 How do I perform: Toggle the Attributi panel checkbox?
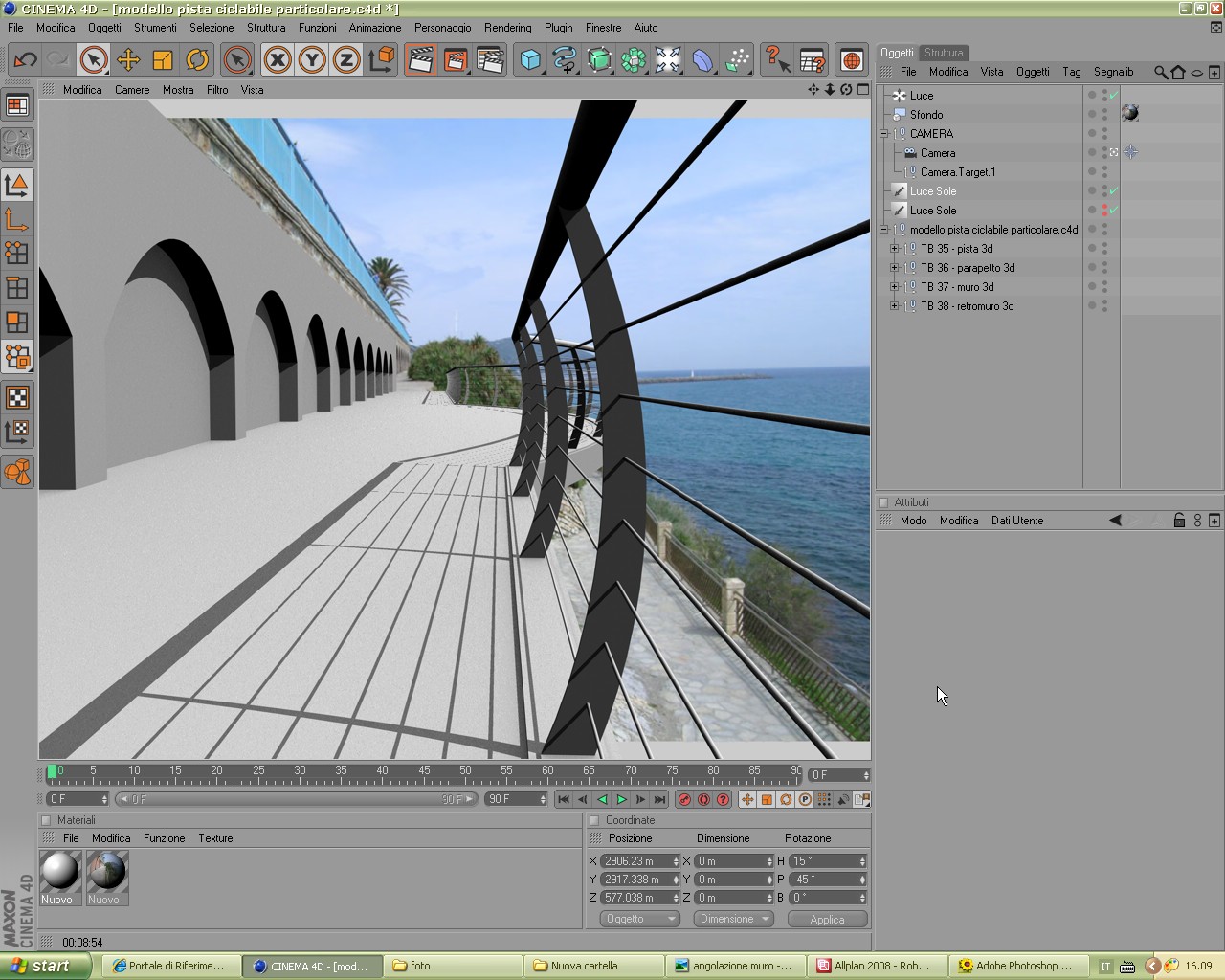[883, 502]
